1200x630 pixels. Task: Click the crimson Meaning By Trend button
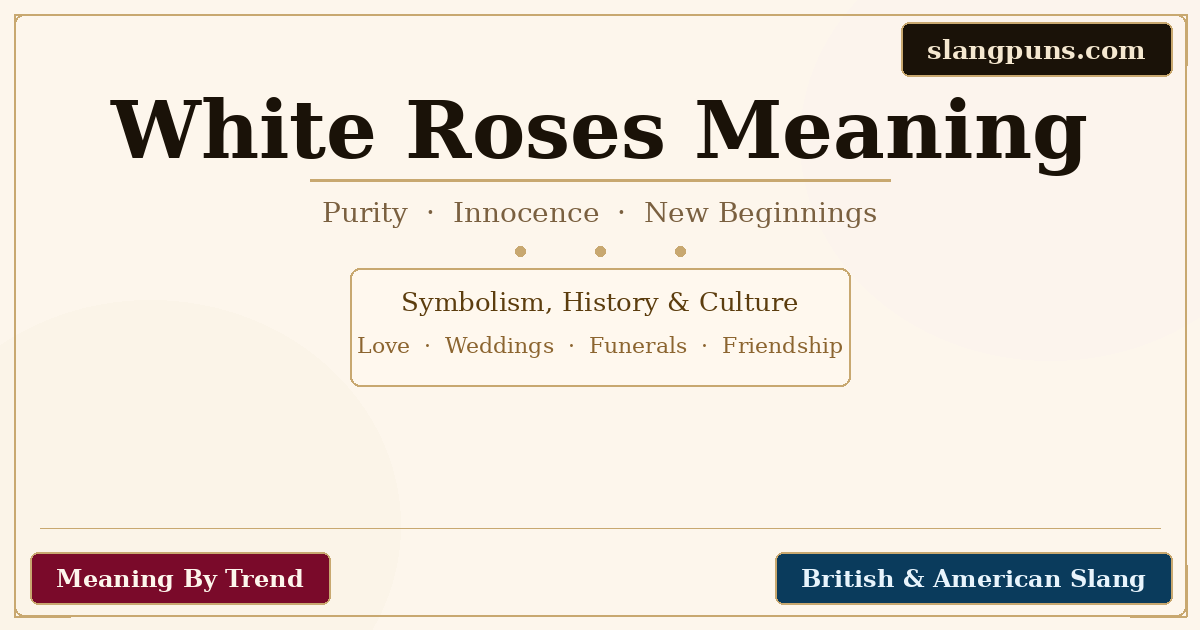tap(180, 578)
